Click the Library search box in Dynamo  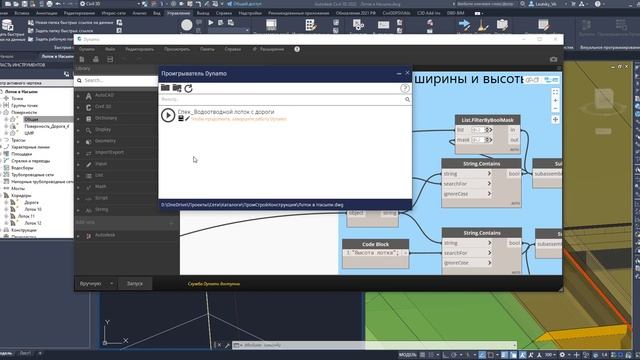click(x=118, y=80)
